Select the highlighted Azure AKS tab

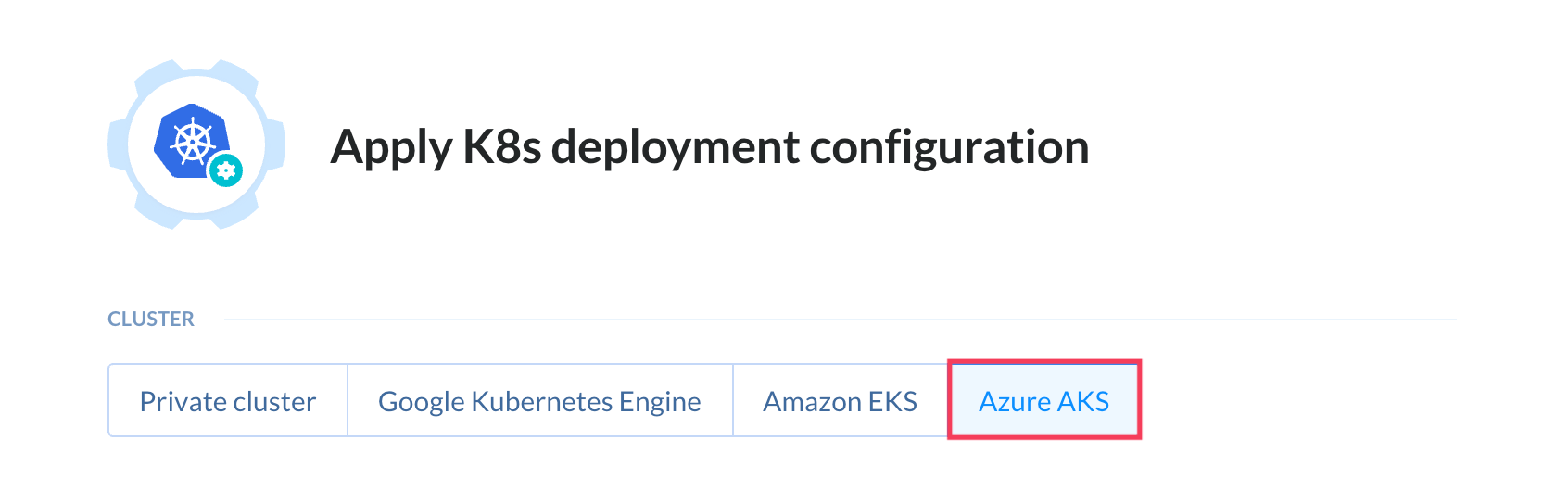click(1044, 400)
